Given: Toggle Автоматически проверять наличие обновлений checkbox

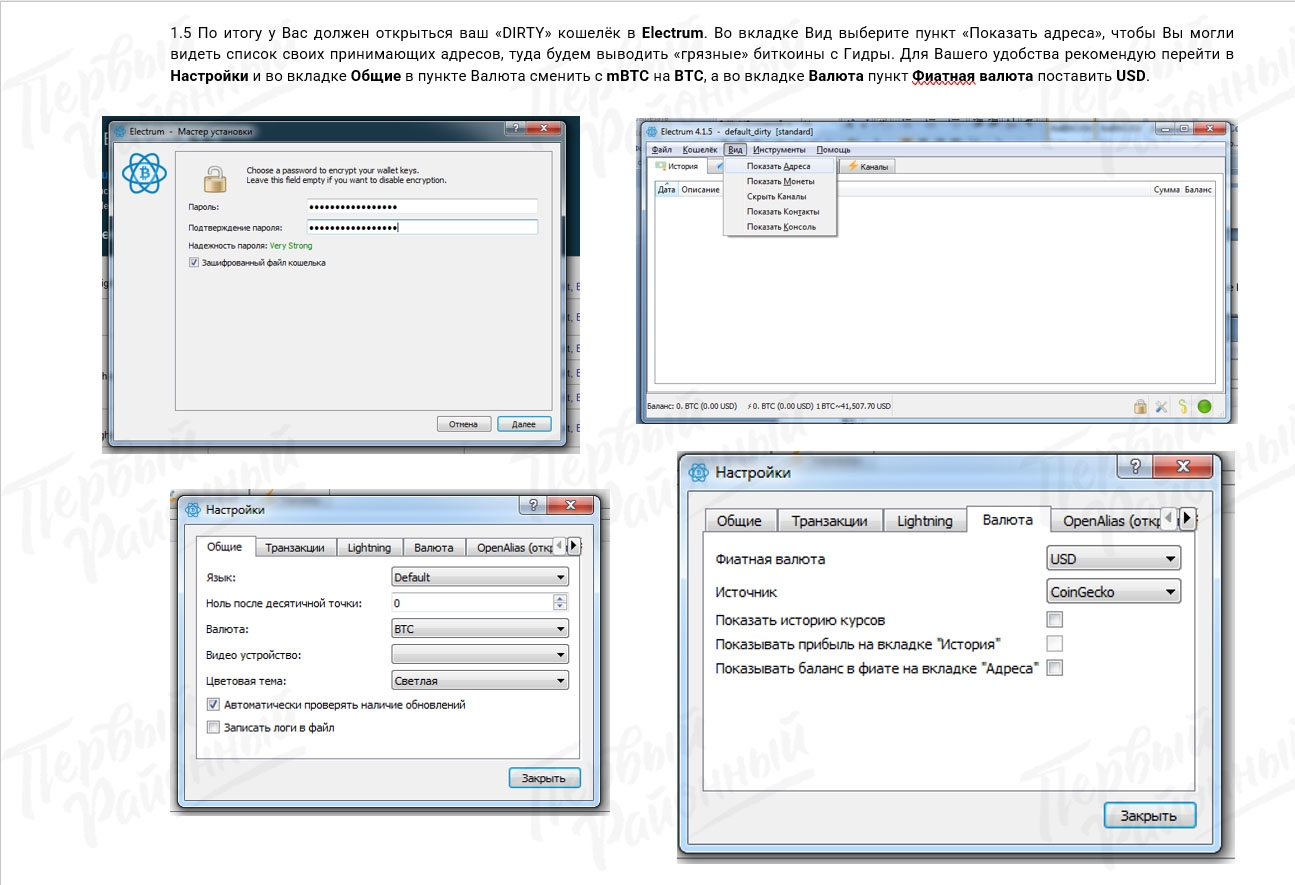Looking at the screenshot, I should click(213, 705).
